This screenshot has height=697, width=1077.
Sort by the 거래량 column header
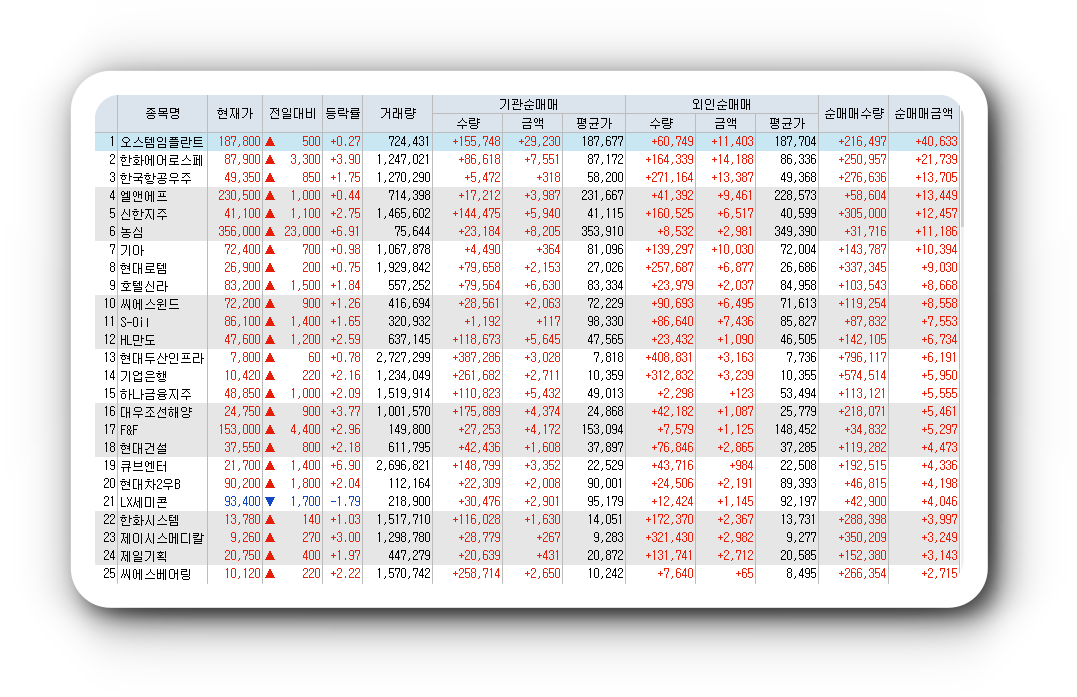point(398,113)
